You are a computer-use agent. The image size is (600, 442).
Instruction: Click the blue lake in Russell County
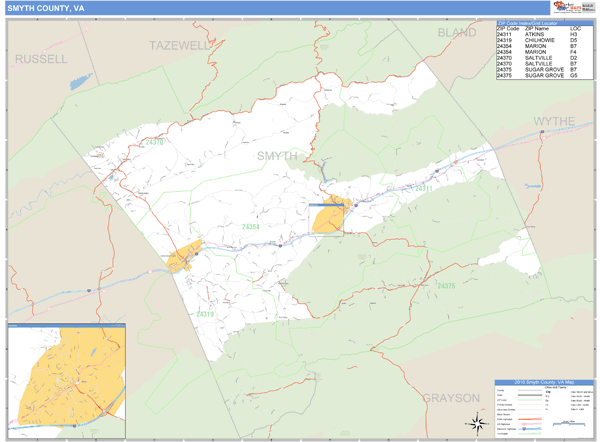(81, 81)
